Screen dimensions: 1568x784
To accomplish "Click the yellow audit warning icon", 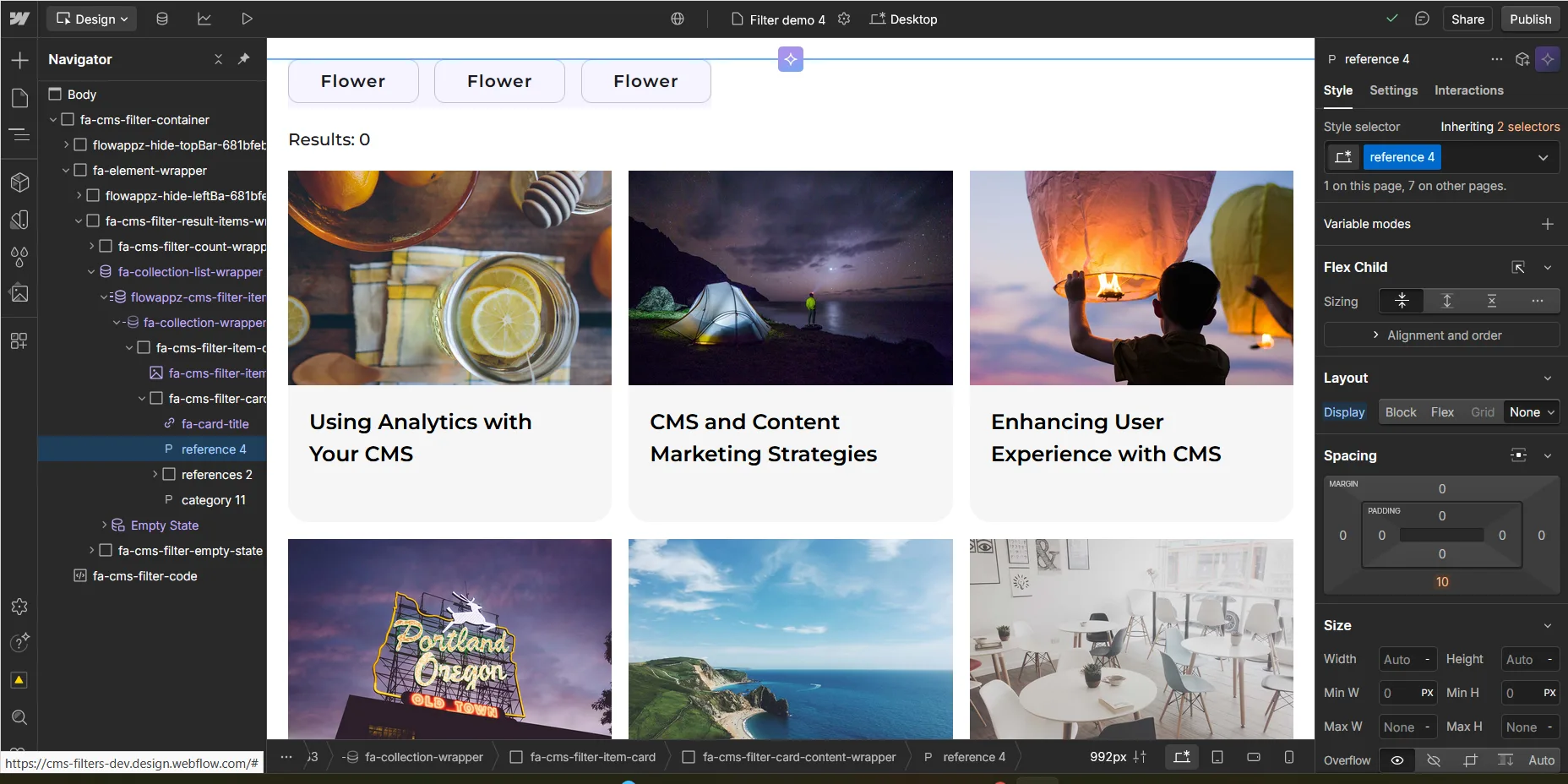I will pos(19,680).
